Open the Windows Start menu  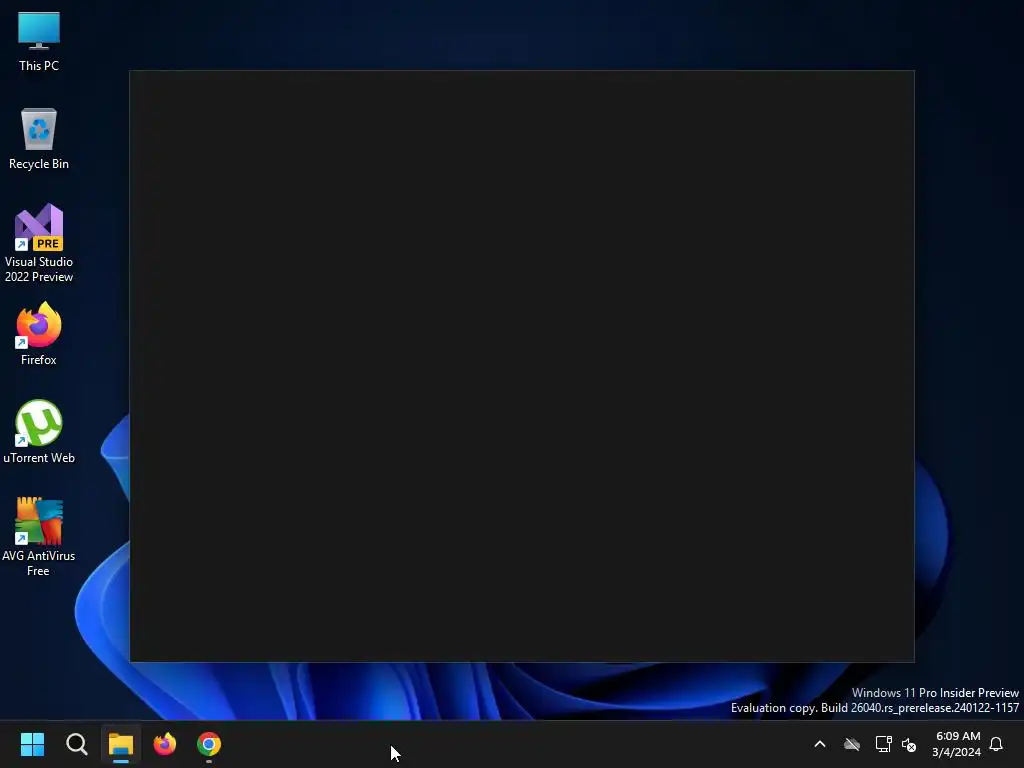[32, 744]
